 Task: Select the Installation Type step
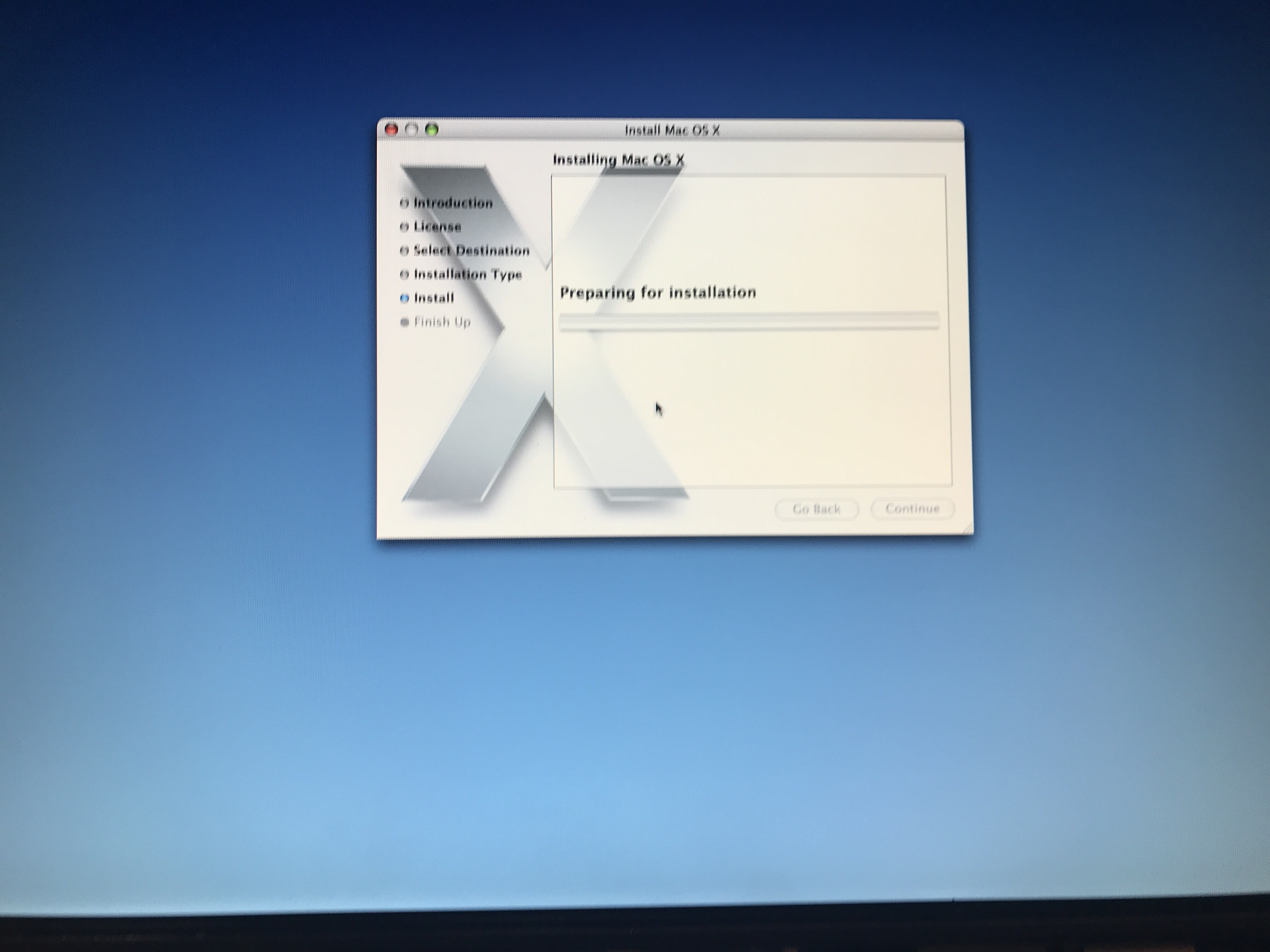(468, 274)
